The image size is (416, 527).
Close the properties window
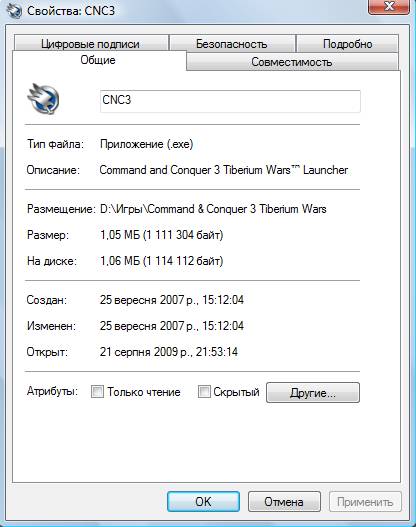tap(389, 7)
